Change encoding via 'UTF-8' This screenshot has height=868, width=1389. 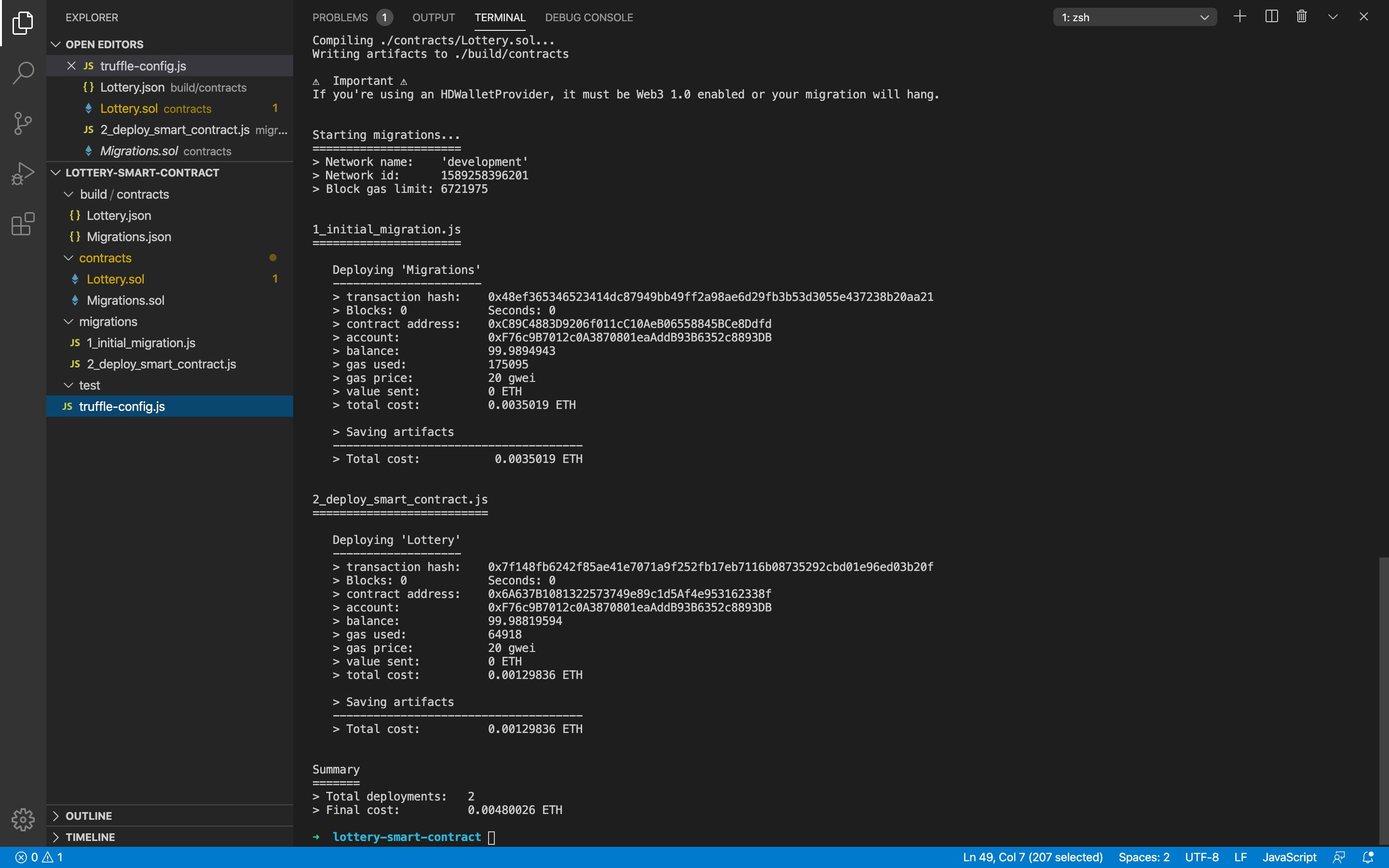click(1201, 857)
